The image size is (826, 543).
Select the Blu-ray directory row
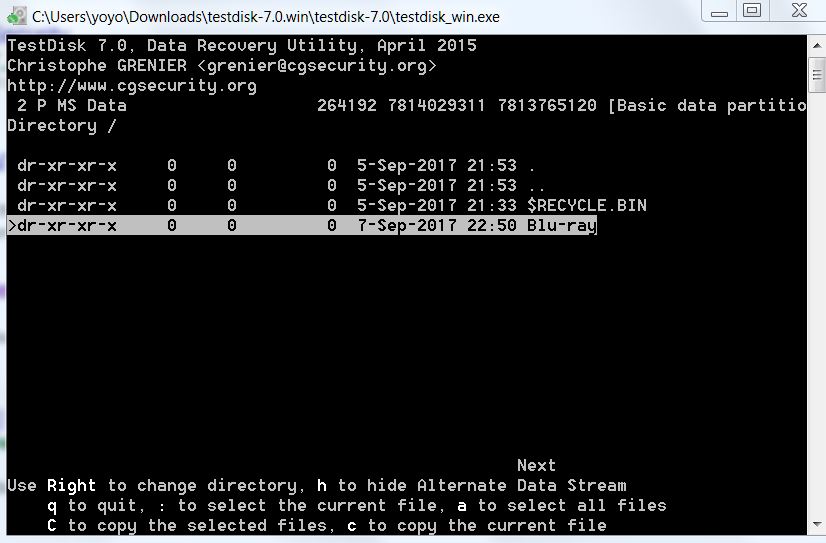(302, 225)
